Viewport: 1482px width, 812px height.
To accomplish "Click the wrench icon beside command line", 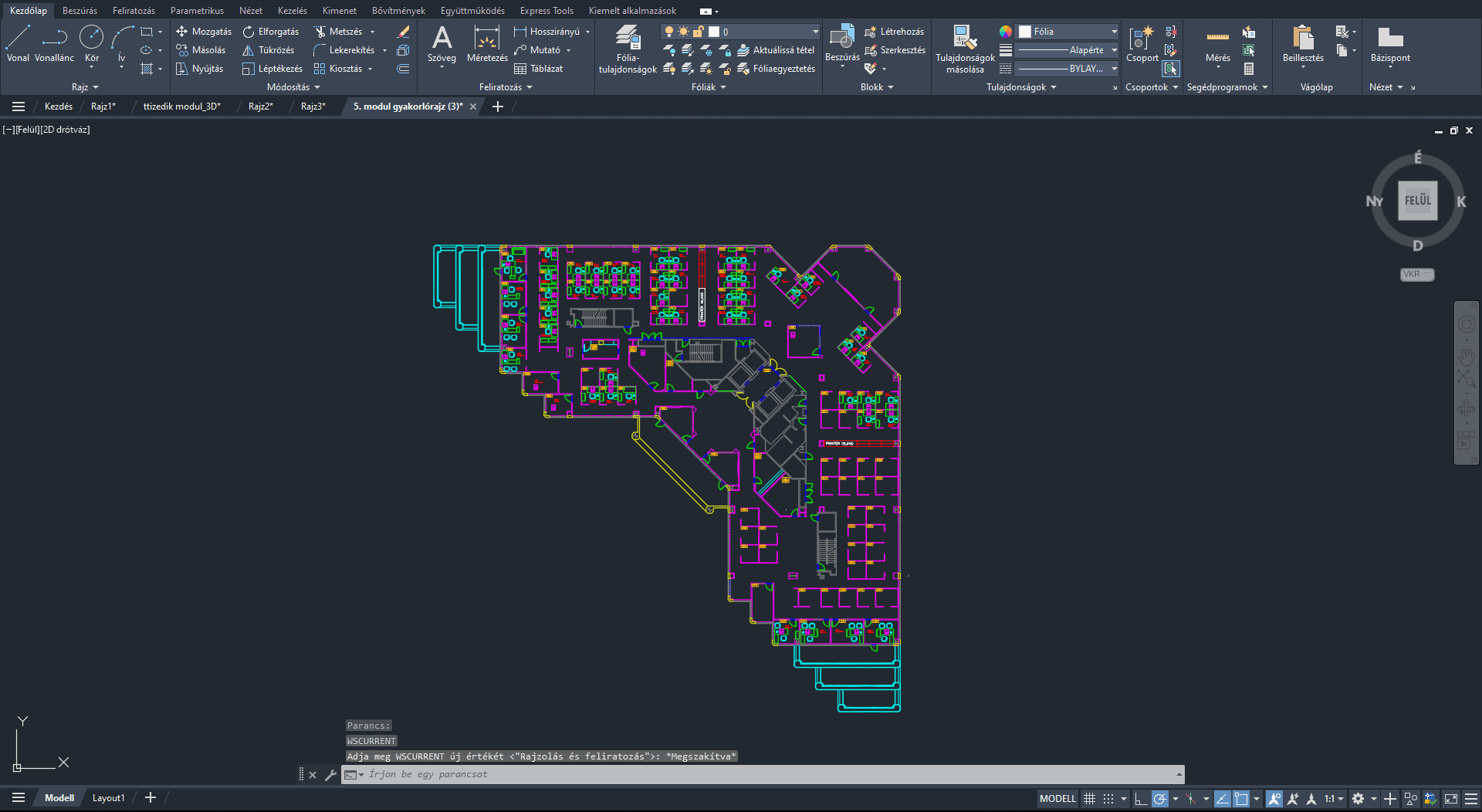I will 330,774.
